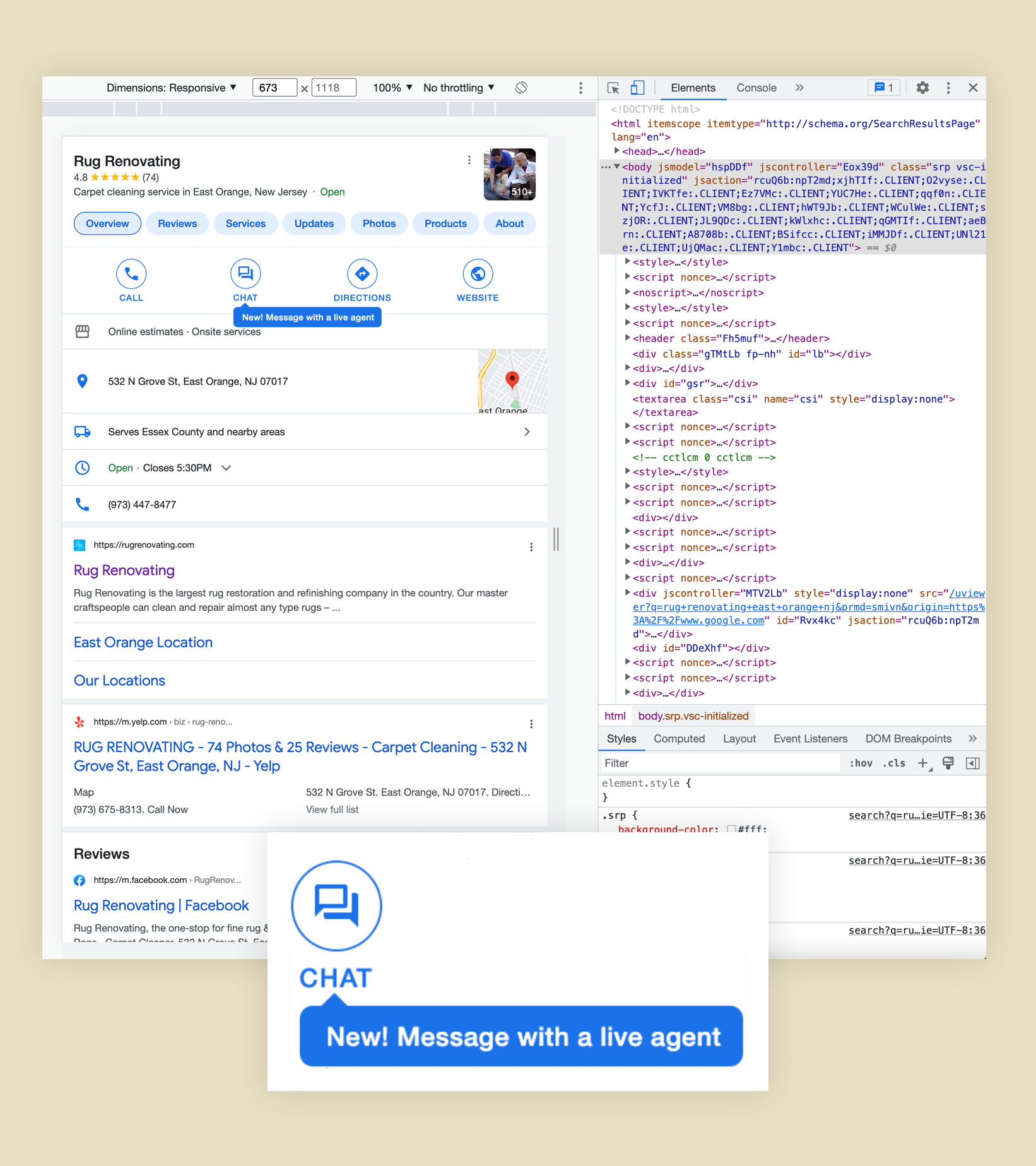
Task: Expand the head element node
Action: (x=617, y=151)
